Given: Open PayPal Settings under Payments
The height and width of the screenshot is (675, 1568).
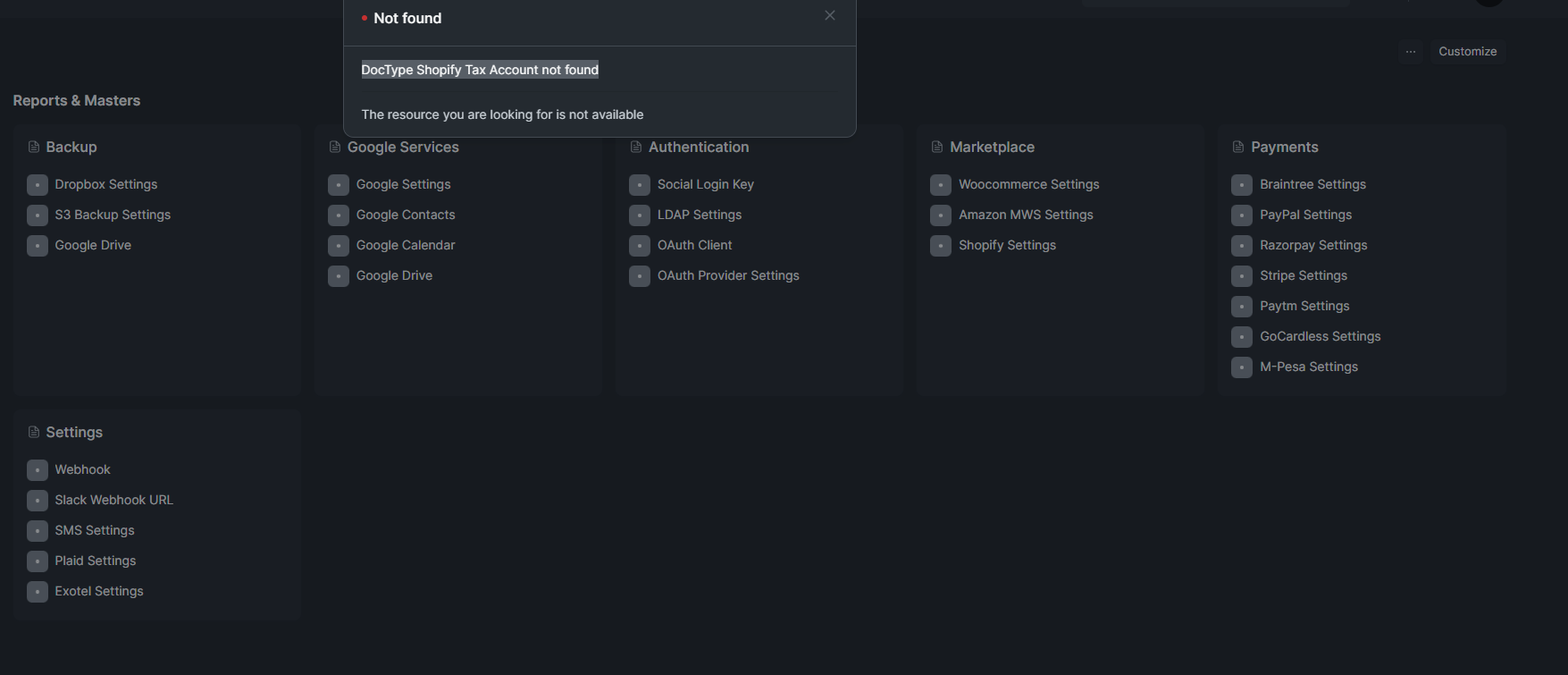Looking at the screenshot, I should click(1305, 215).
